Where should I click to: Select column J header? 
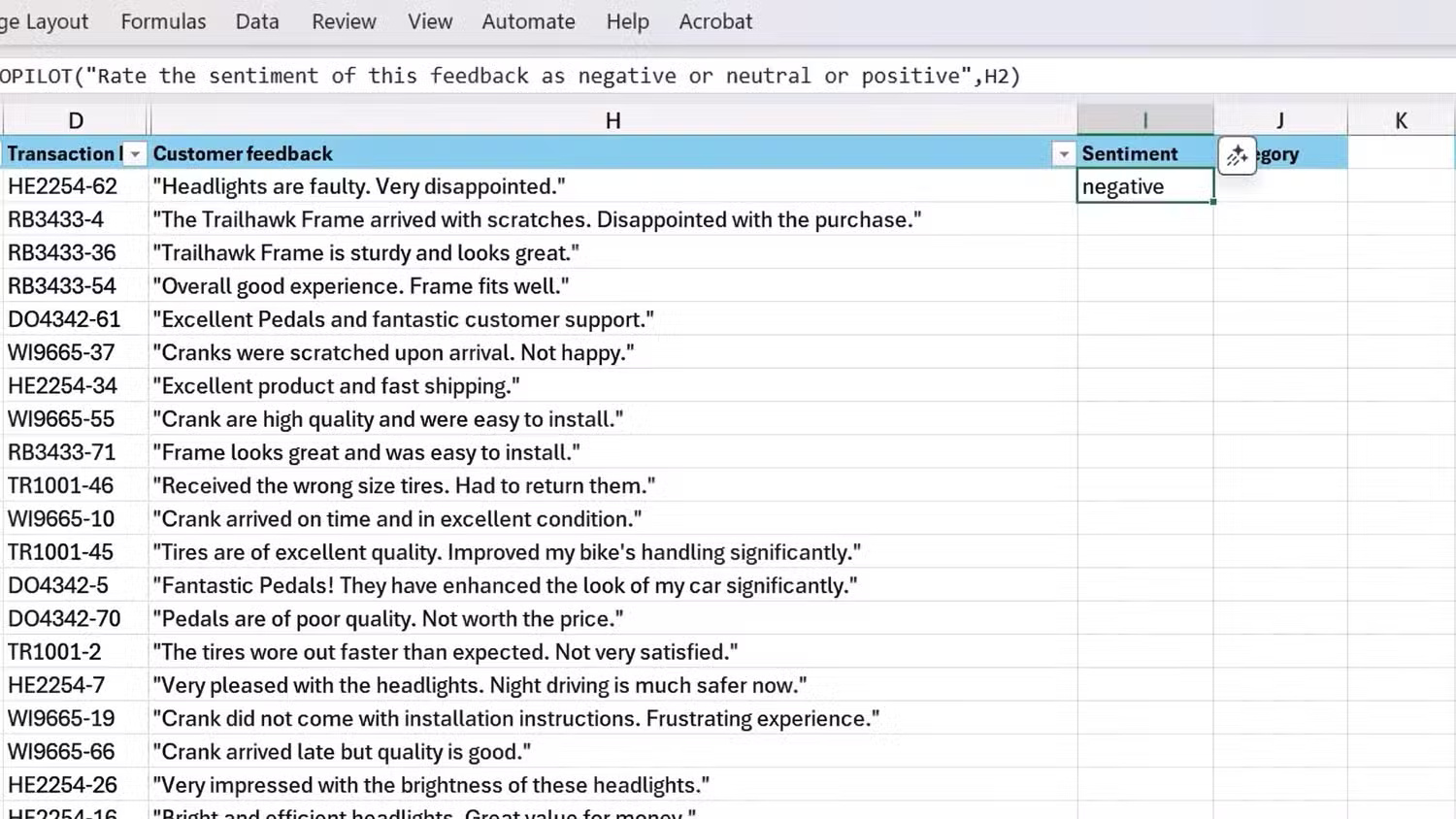click(x=1279, y=119)
